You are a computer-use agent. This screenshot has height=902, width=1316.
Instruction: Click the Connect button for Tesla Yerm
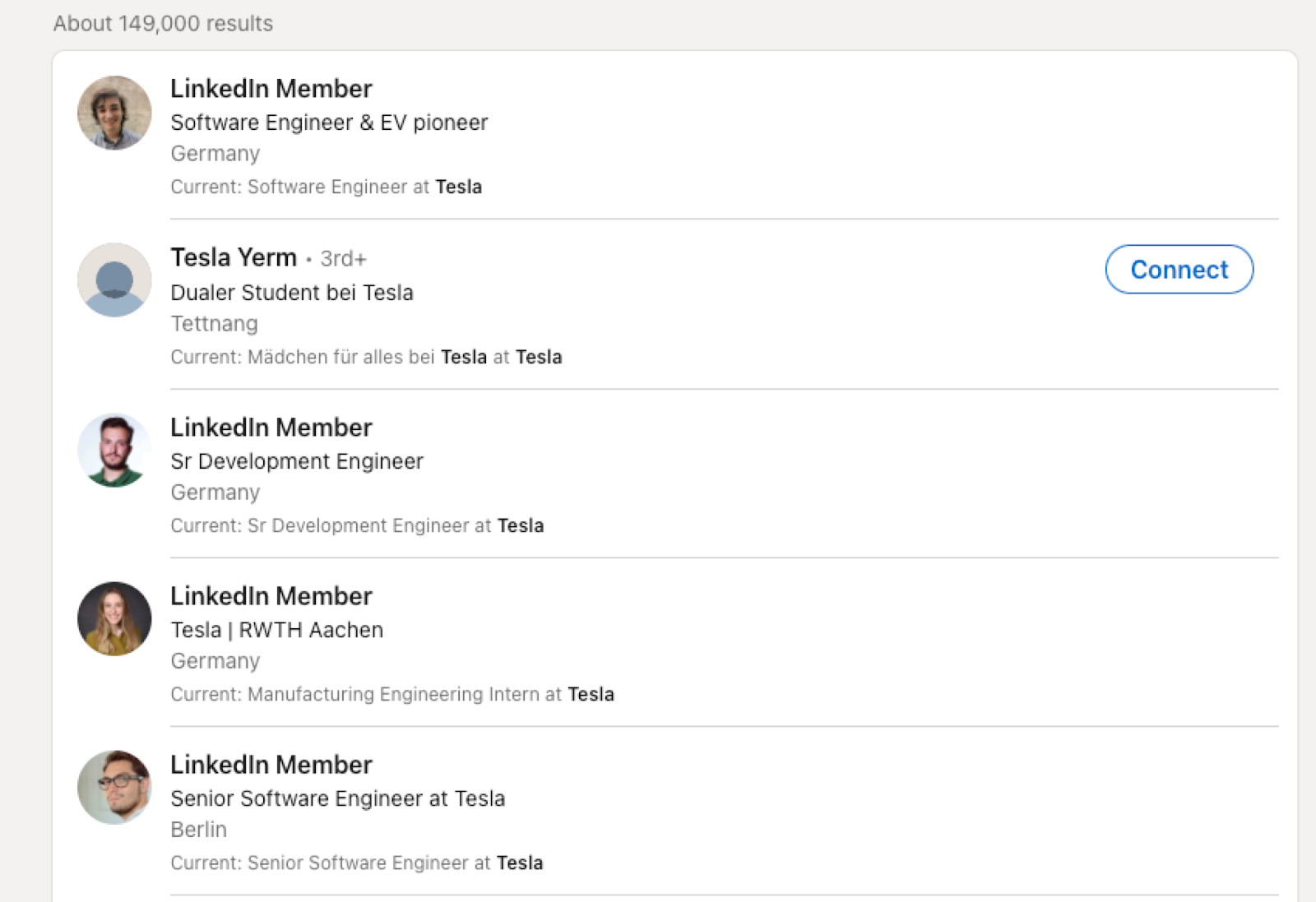[x=1179, y=269]
